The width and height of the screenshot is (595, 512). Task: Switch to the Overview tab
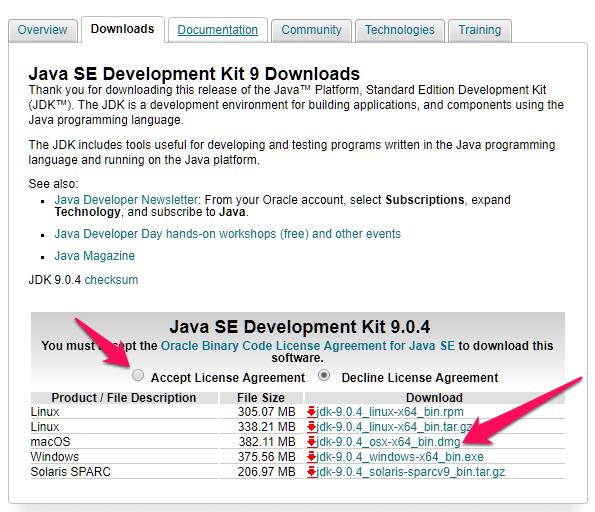click(42, 30)
